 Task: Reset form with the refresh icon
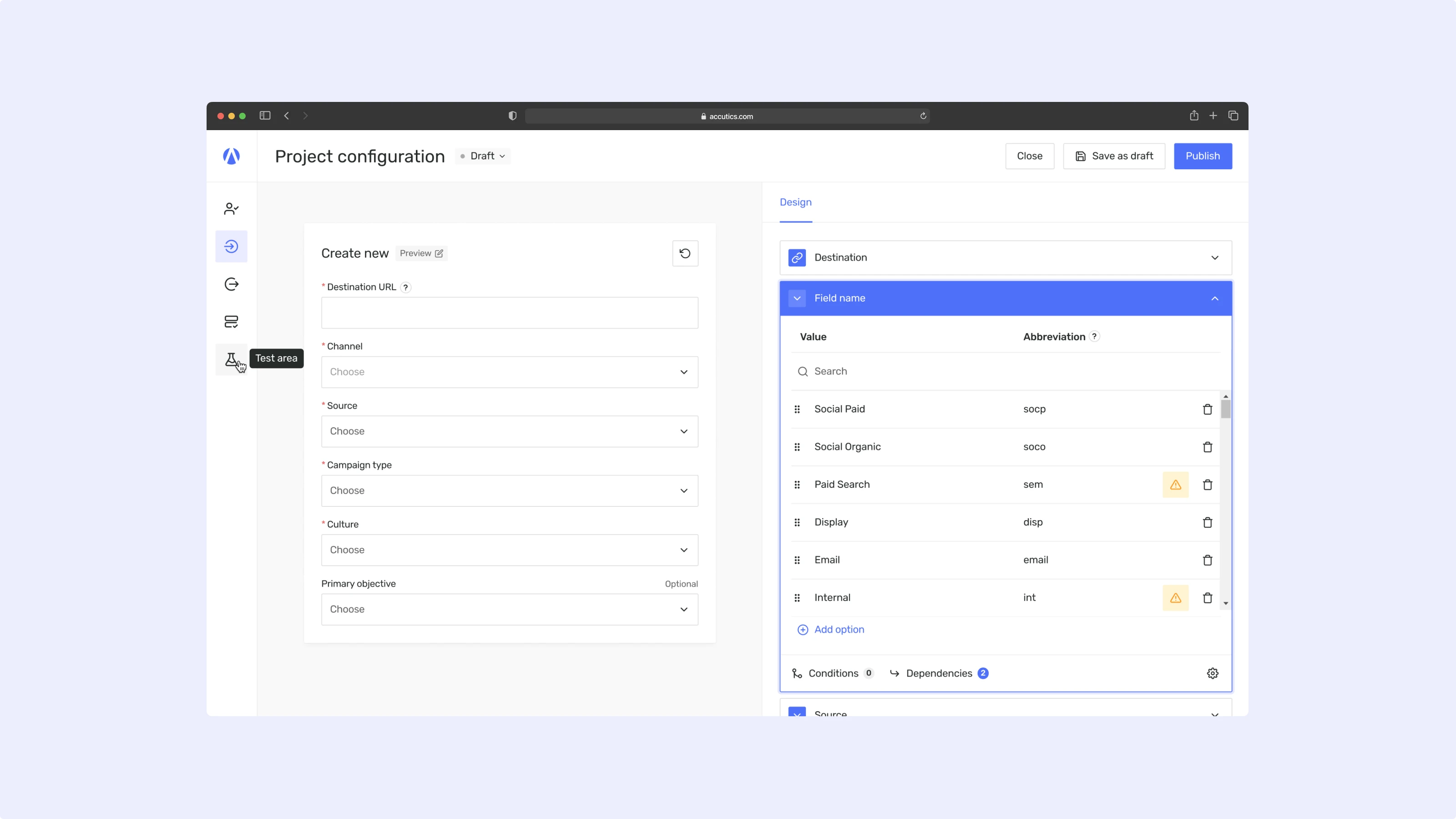[684, 253]
